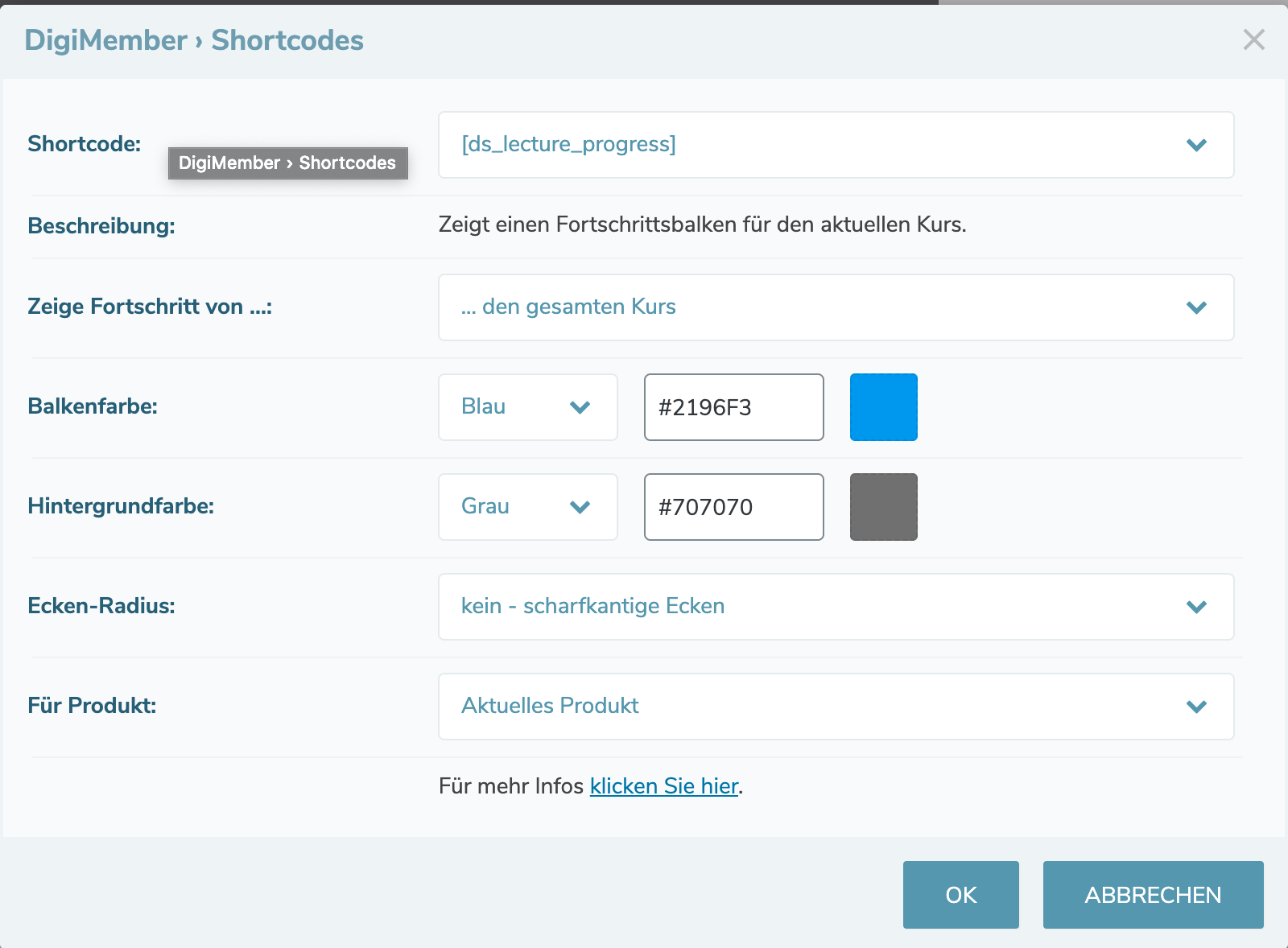The height and width of the screenshot is (948, 1288).
Task: Open the [ds_lecture_progress] shortcode dropdown
Action: [x=805, y=145]
